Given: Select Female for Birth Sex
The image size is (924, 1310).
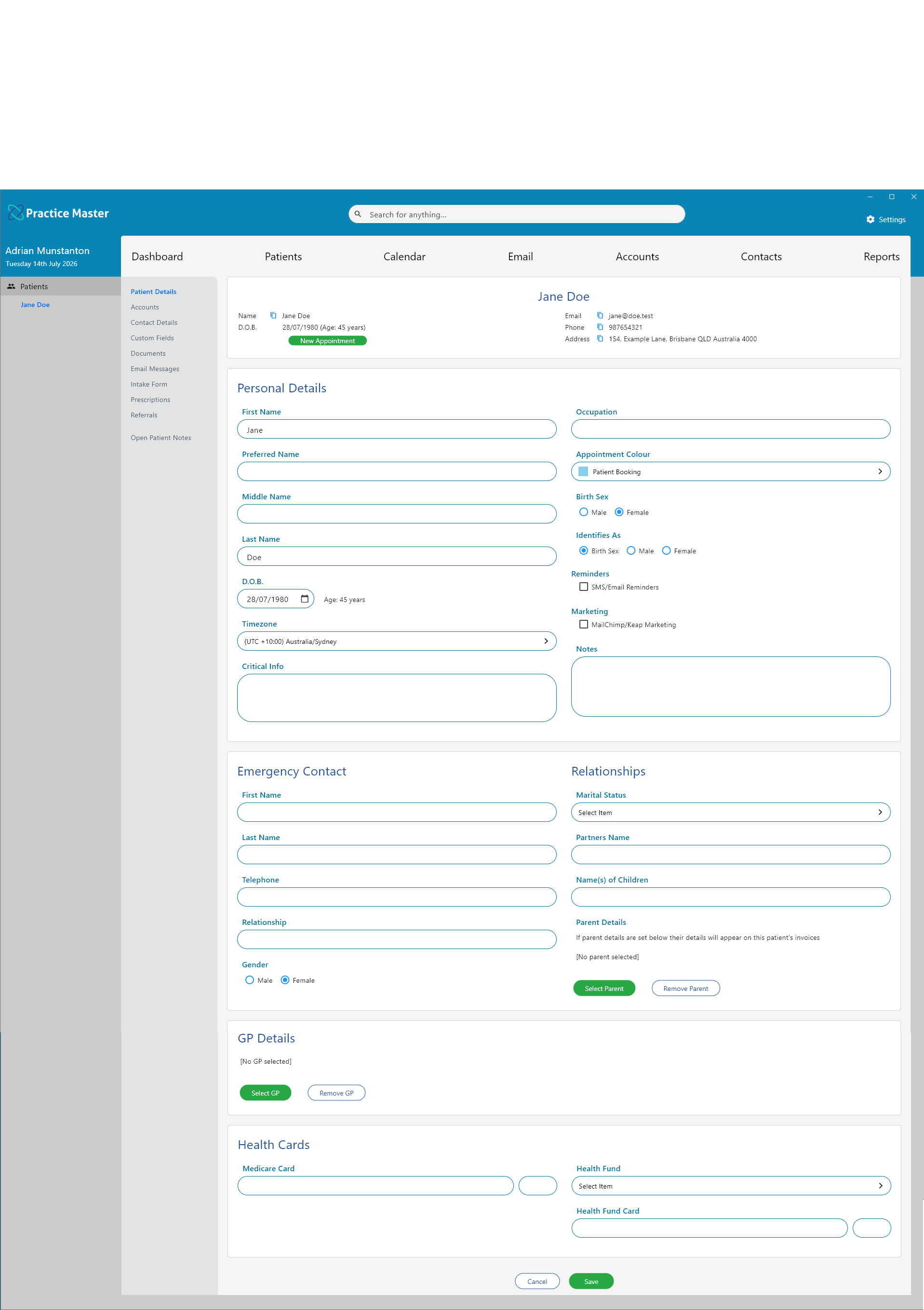Looking at the screenshot, I should (619, 512).
